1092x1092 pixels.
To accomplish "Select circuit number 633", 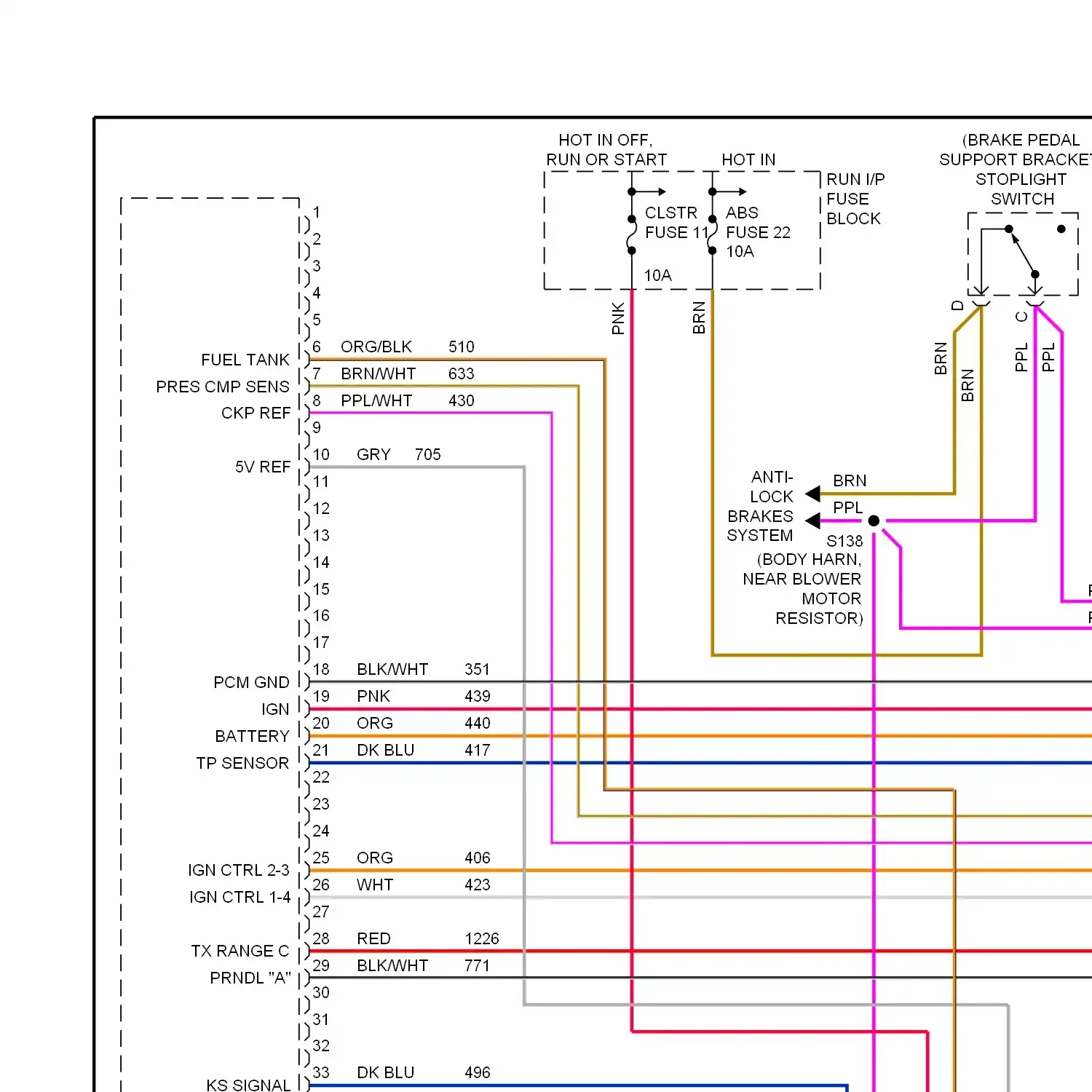I will 461,373.
